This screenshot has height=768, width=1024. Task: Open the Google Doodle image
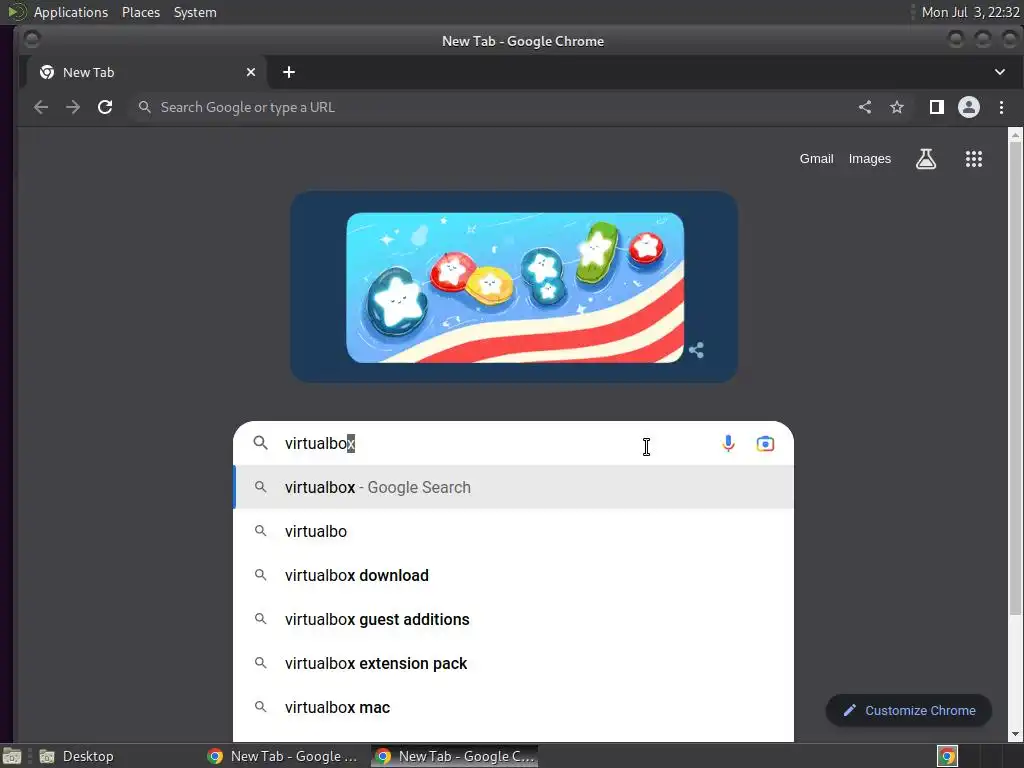pyautogui.click(x=515, y=287)
